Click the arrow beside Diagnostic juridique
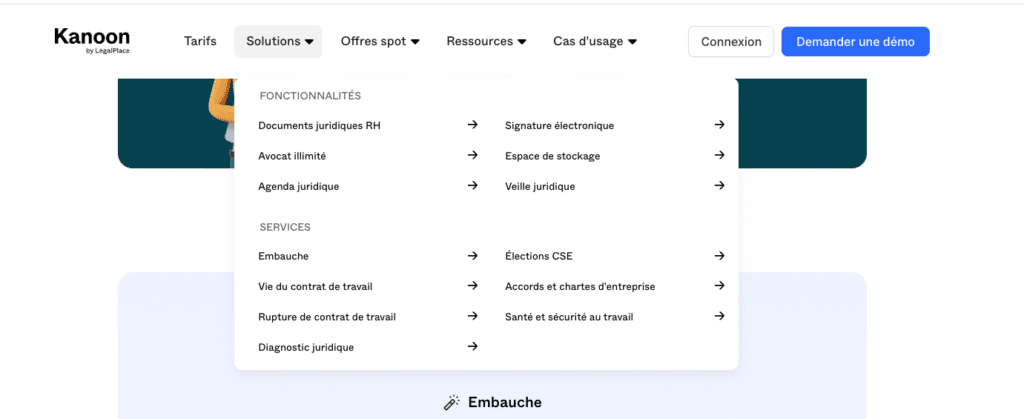Screen dimensions: 1024x419 [472, 346]
